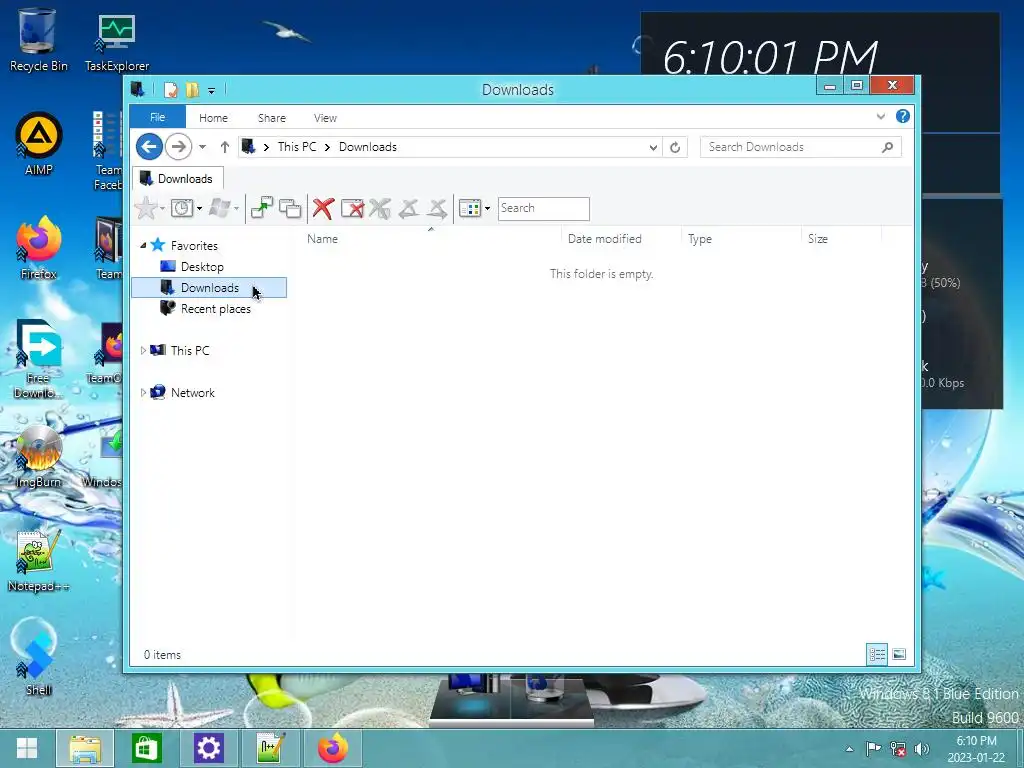Screen dimensions: 1024x768
Task: Click File Explorer on the taskbar
Action: coord(86,748)
